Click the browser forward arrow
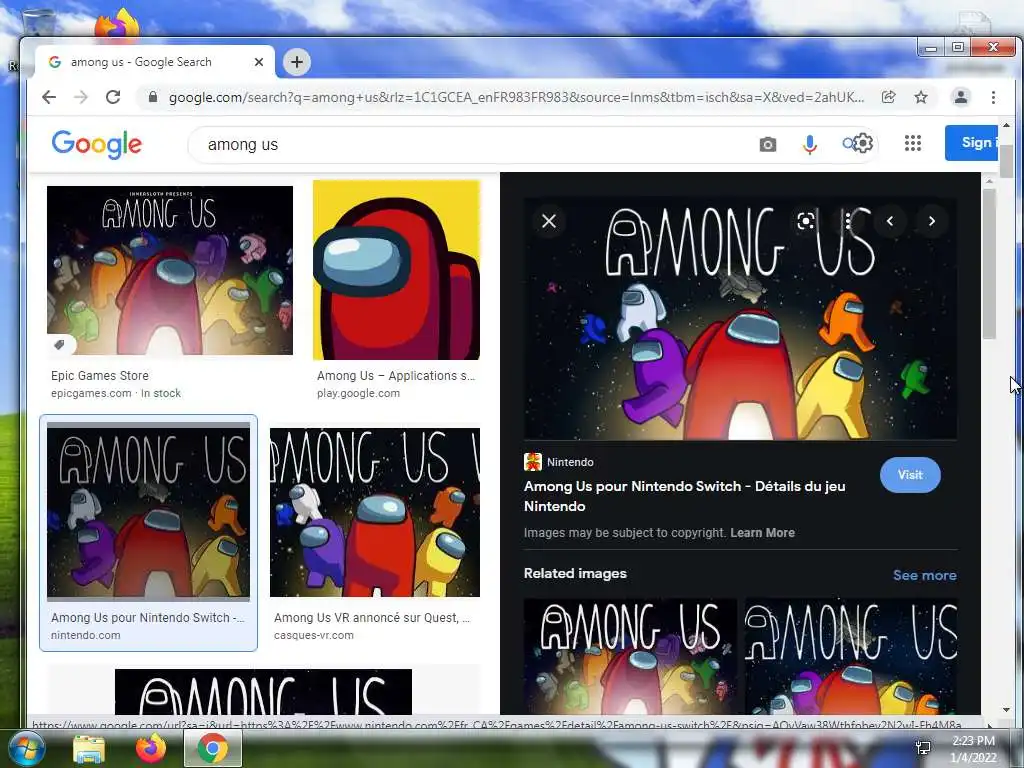Screen dimensions: 1024x768 coord(81,97)
